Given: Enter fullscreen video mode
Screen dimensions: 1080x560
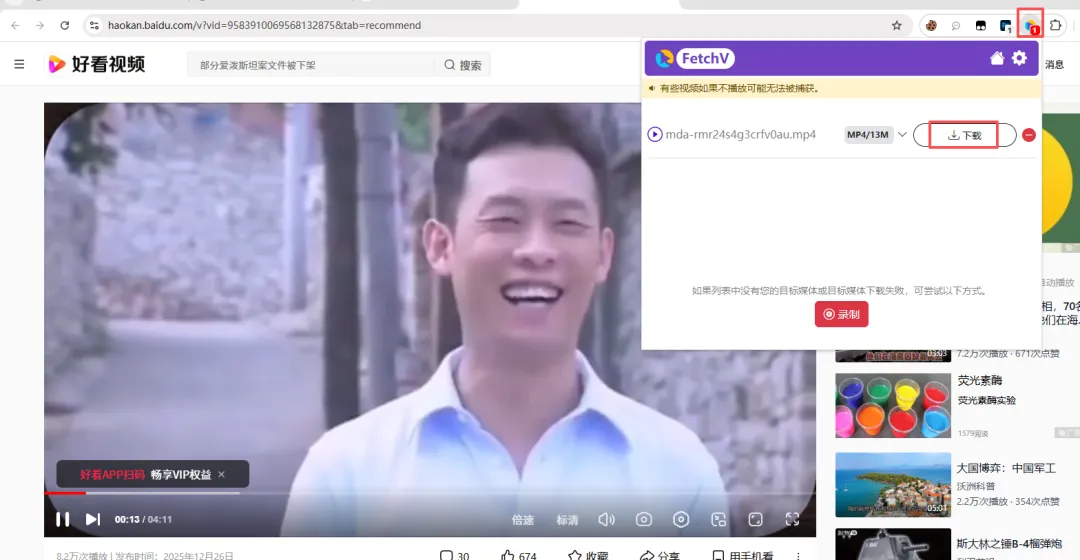Looking at the screenshot, I should click(793, 519).
